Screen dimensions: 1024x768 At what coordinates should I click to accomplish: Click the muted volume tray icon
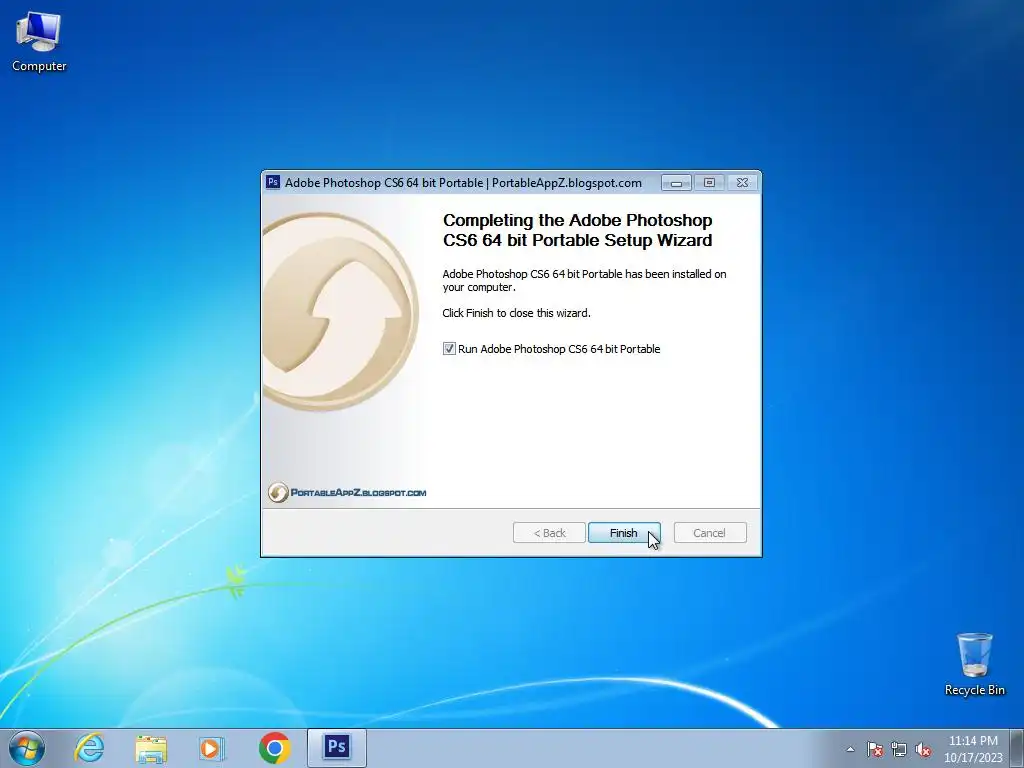923,749
